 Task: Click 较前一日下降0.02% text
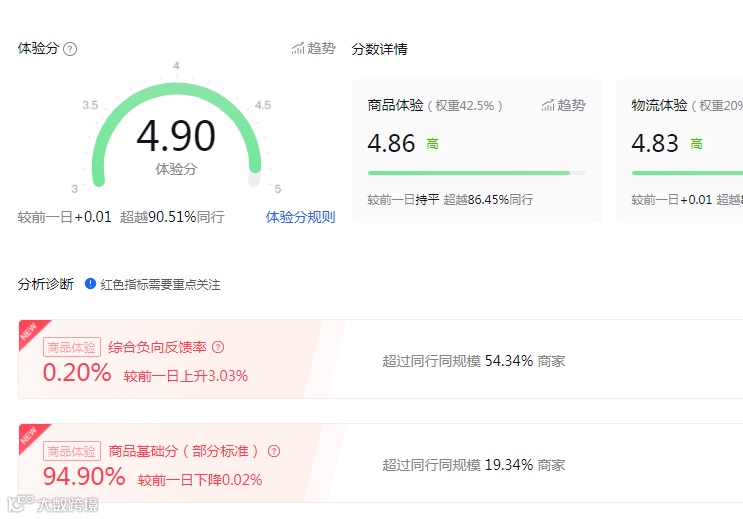[200, 480]
